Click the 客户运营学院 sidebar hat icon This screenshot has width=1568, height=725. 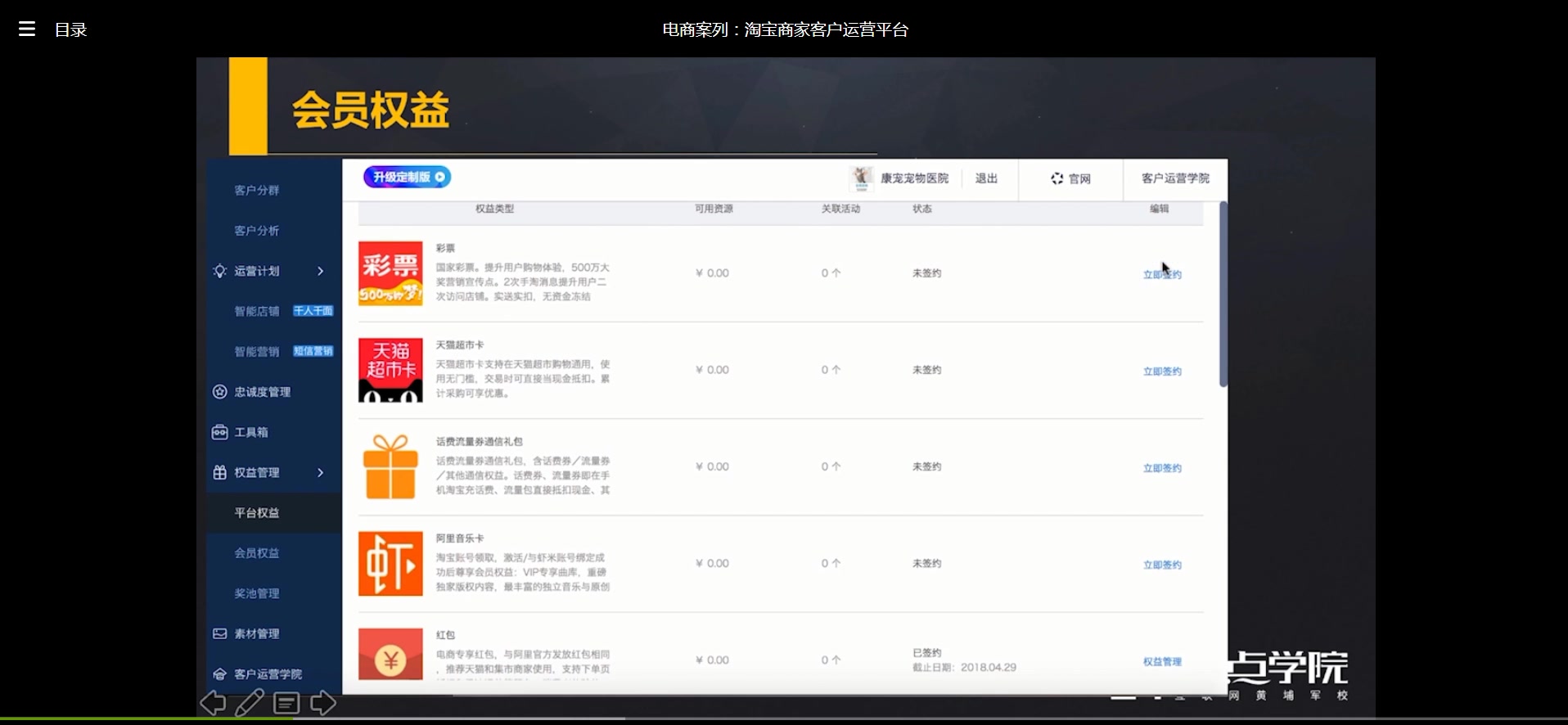click(x=219, y=674)
